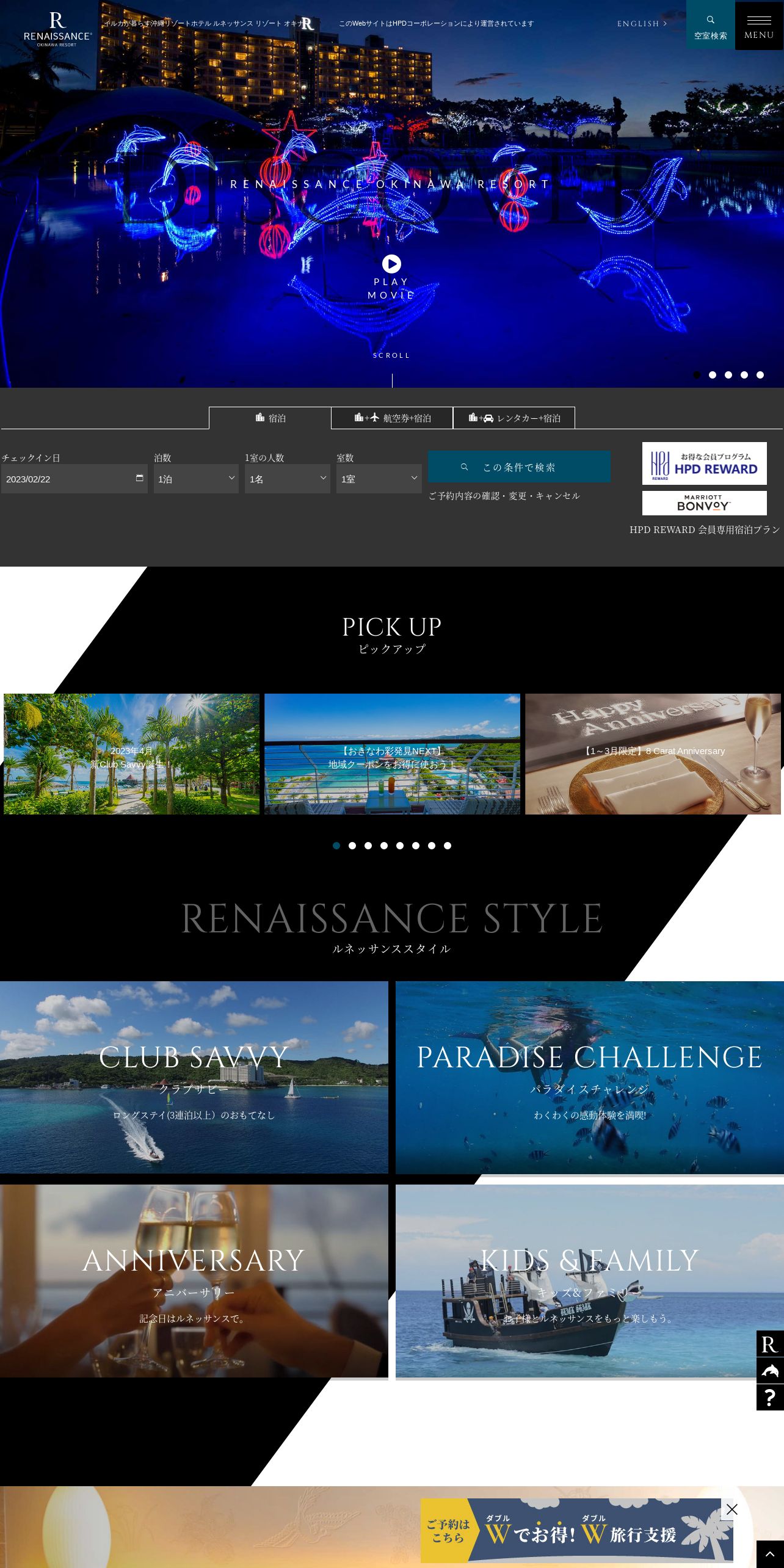Select the fifth hero slider dot
The image size is (784, 1568).
760,375
